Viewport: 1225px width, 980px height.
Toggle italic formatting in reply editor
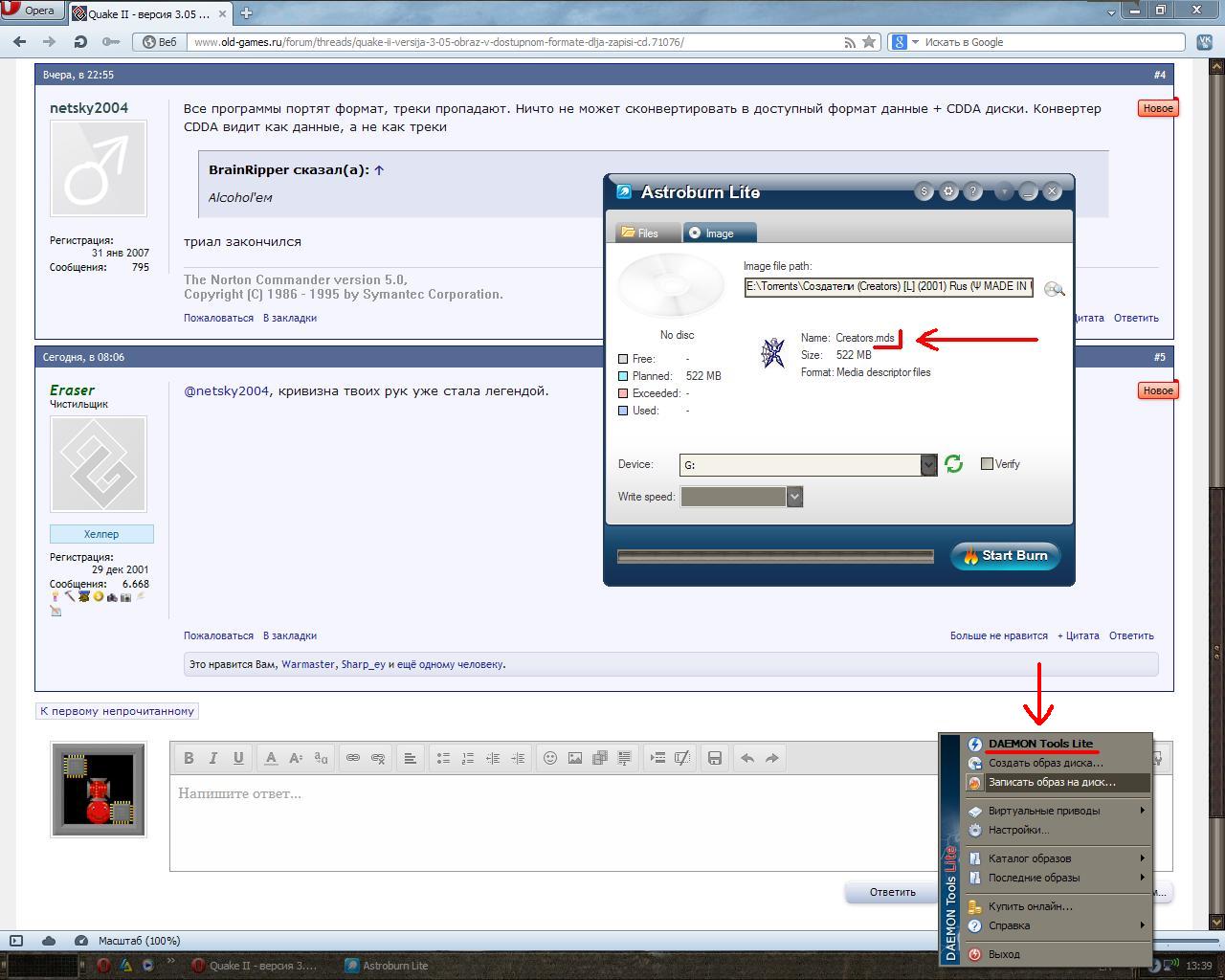point(213,758)
